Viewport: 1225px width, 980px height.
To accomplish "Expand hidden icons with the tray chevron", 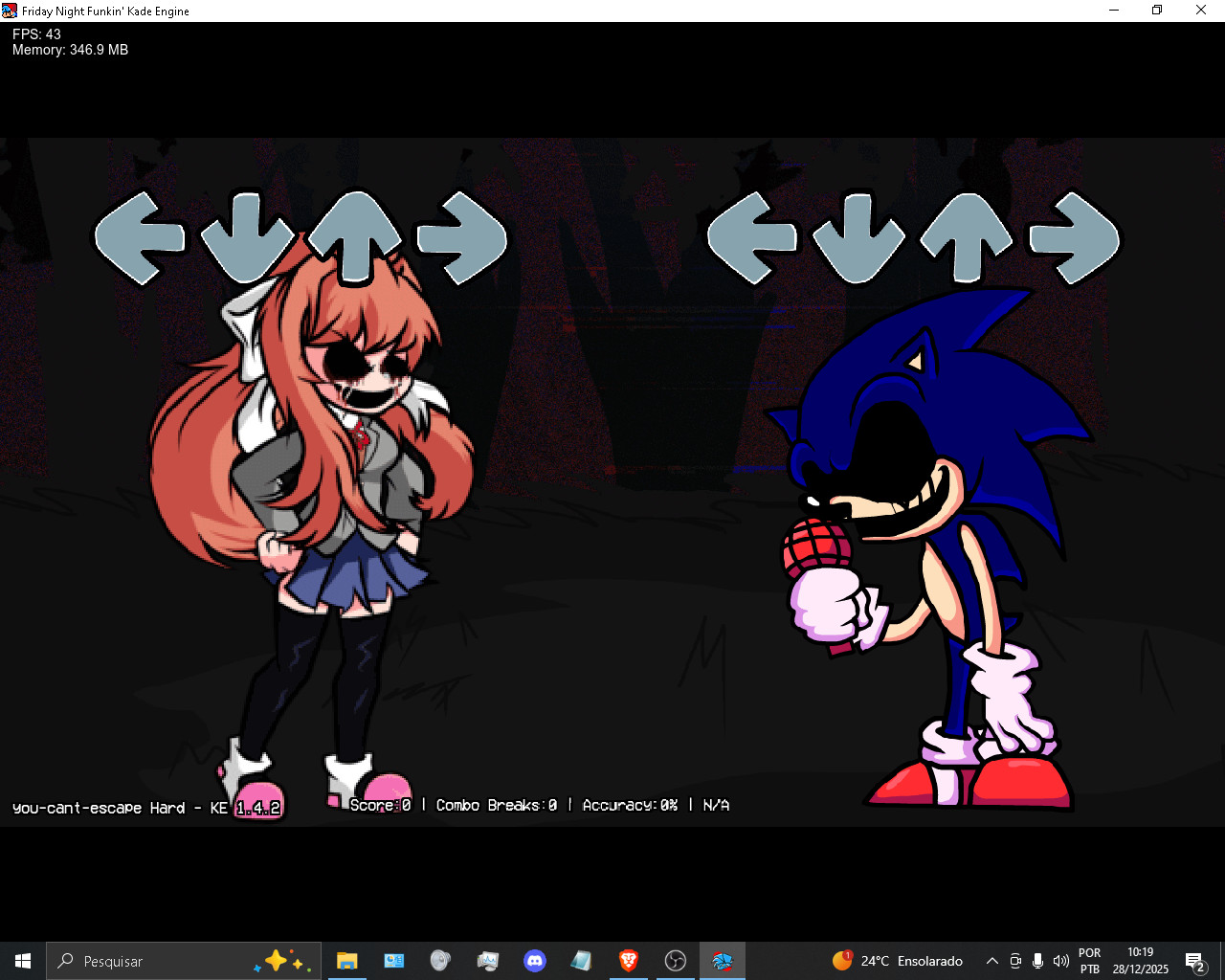I will (x=991, y=961).
